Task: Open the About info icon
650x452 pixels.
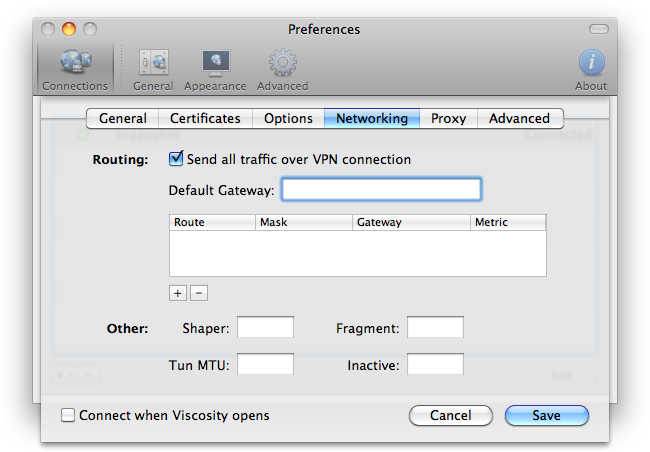Action: pyautogui.click(x=591, y=68)
